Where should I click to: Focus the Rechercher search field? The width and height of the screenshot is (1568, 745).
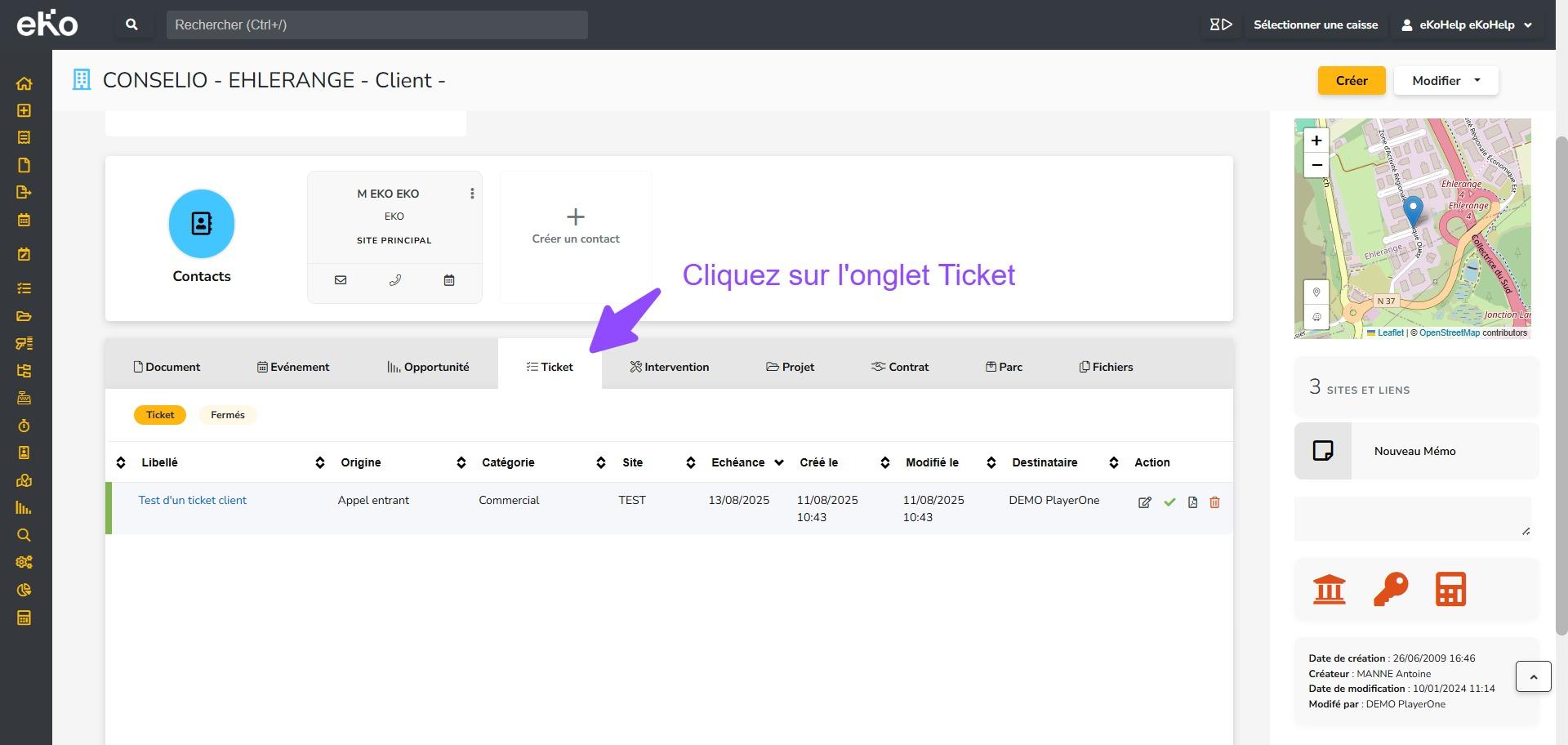[376, 25]
